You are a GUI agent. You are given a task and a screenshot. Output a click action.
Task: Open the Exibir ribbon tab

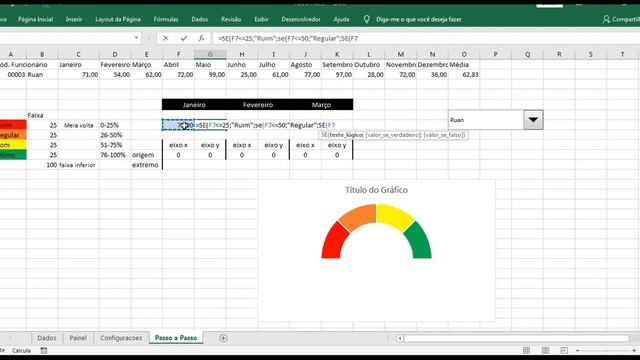point(261,19)
